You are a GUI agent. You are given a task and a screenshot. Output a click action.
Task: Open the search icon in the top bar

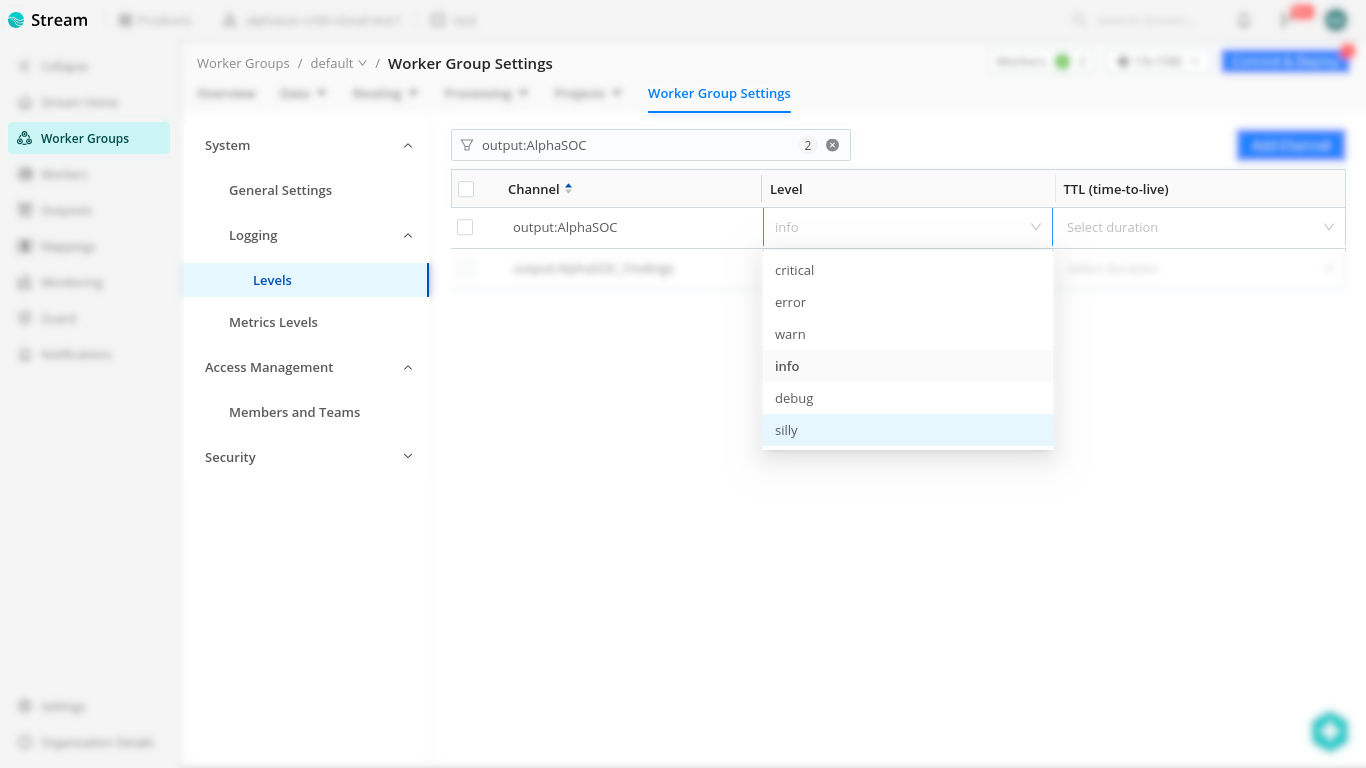pos(1077,19)
